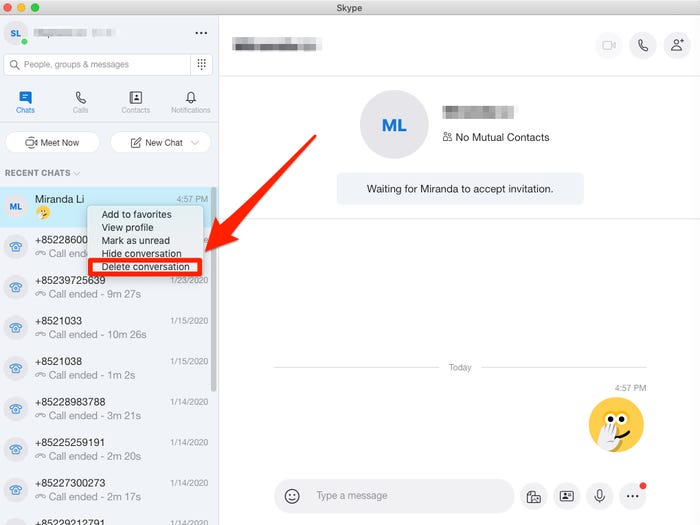
Task: Click the SL profile avatar
Action: coord(16,33)
